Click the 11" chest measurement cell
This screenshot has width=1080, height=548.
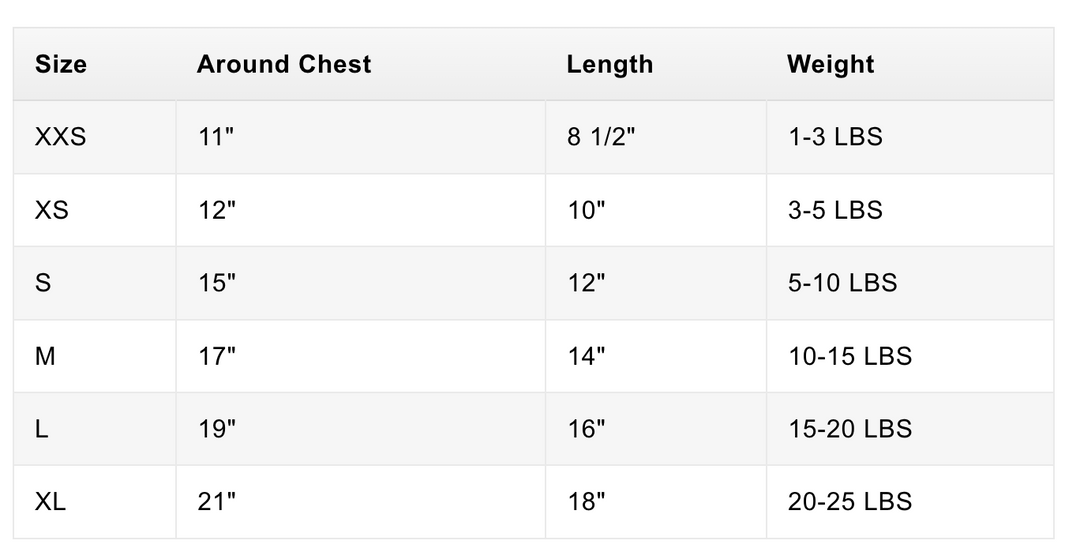(x=360, y=137)
